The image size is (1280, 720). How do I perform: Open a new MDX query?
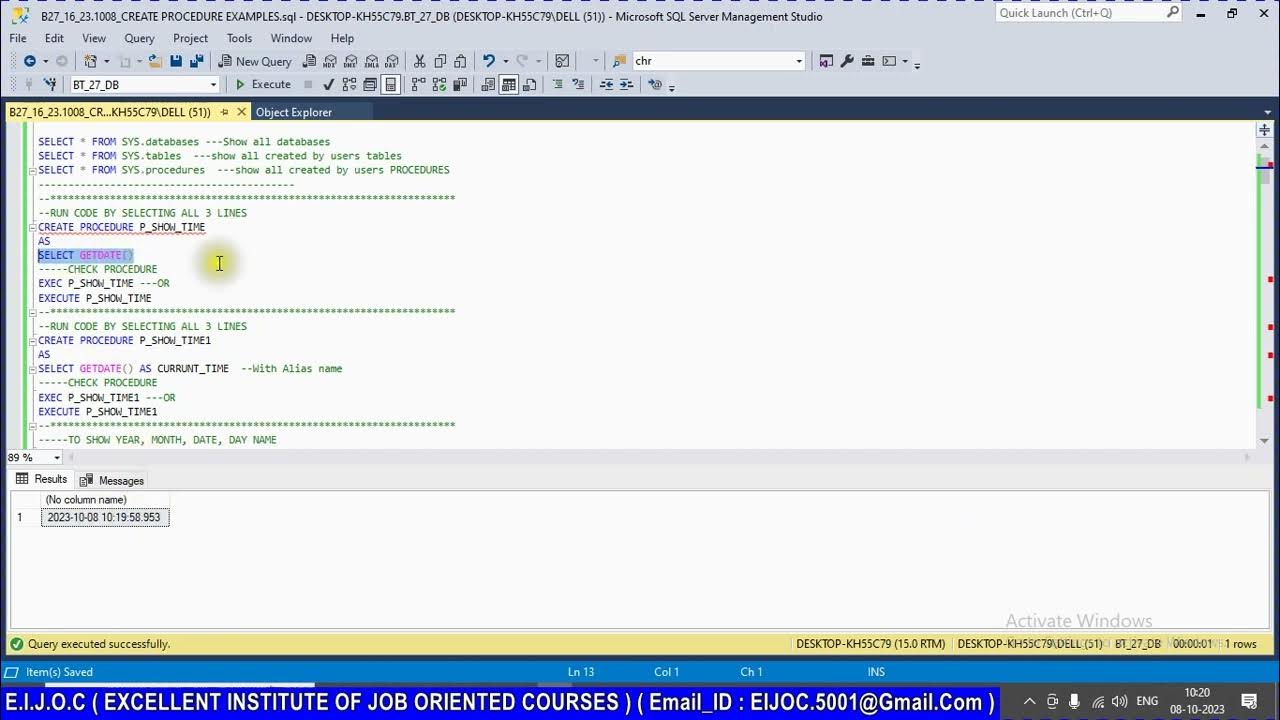click(x=330, y=61)
